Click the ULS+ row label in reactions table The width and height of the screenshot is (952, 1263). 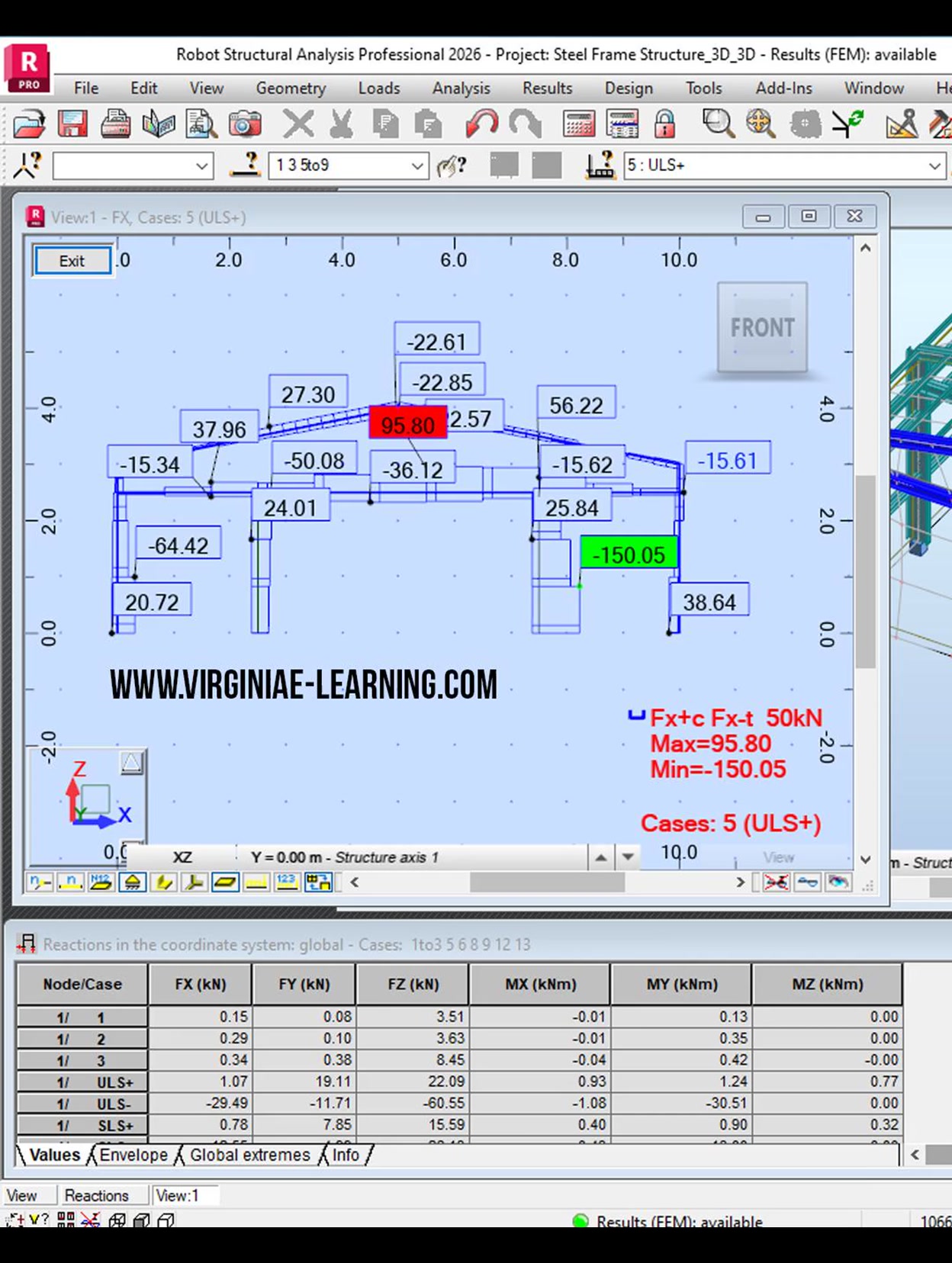[82, 1081]
